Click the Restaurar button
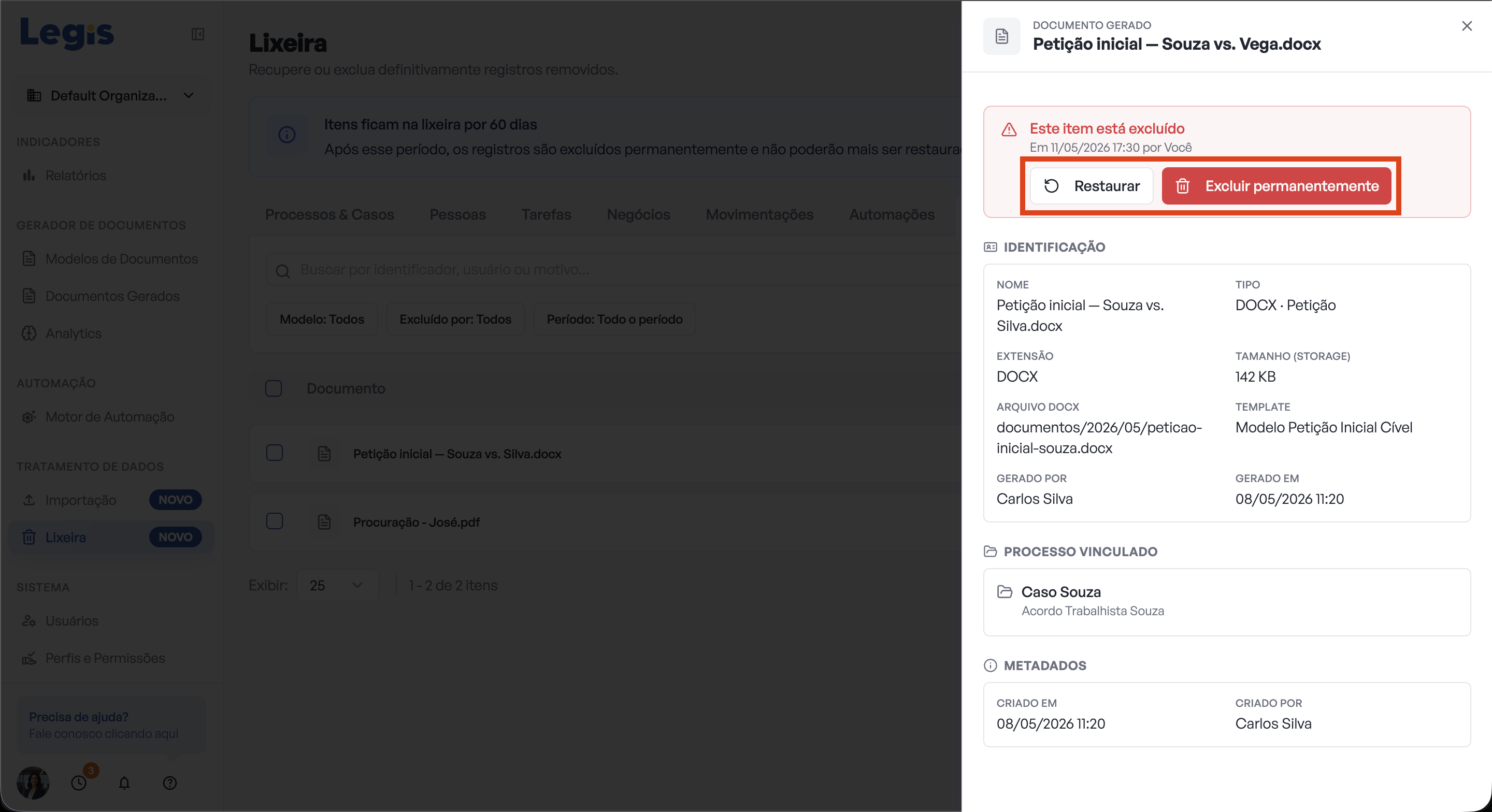The height and width of the screenshot is (812, 1492). 1092,186
